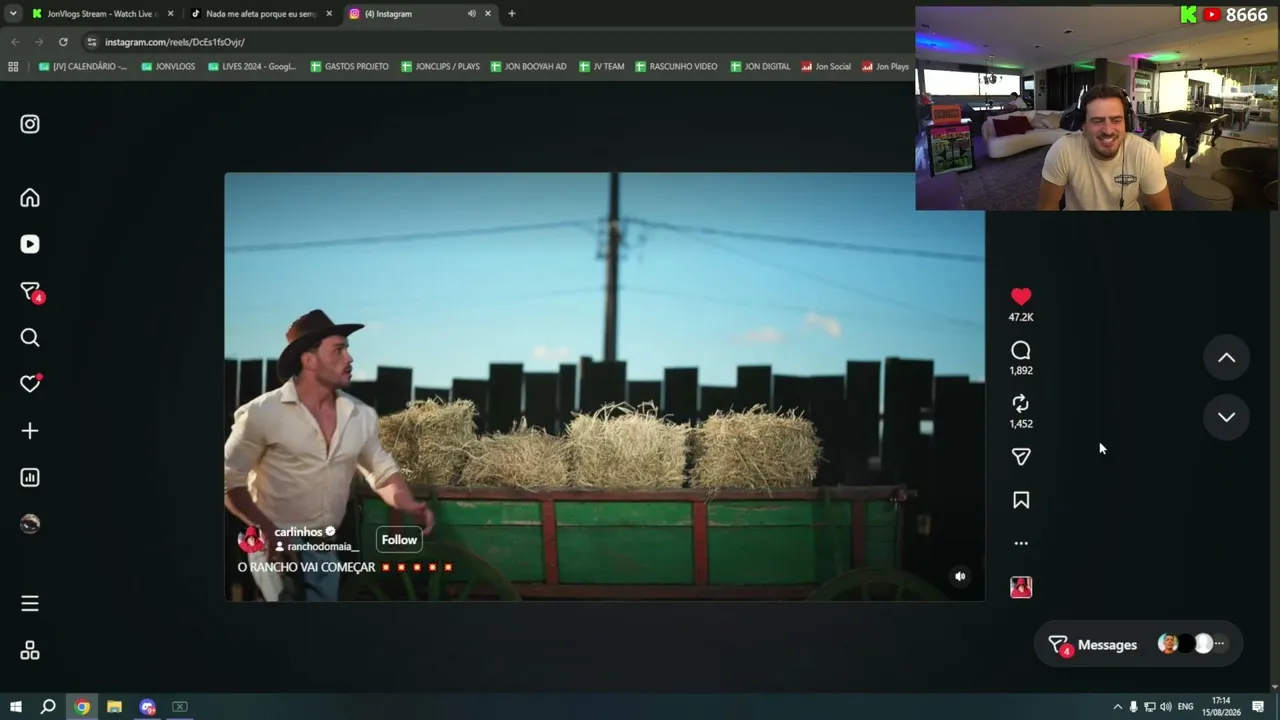Click the 1,452 reposts count

tap(1021, 424)
